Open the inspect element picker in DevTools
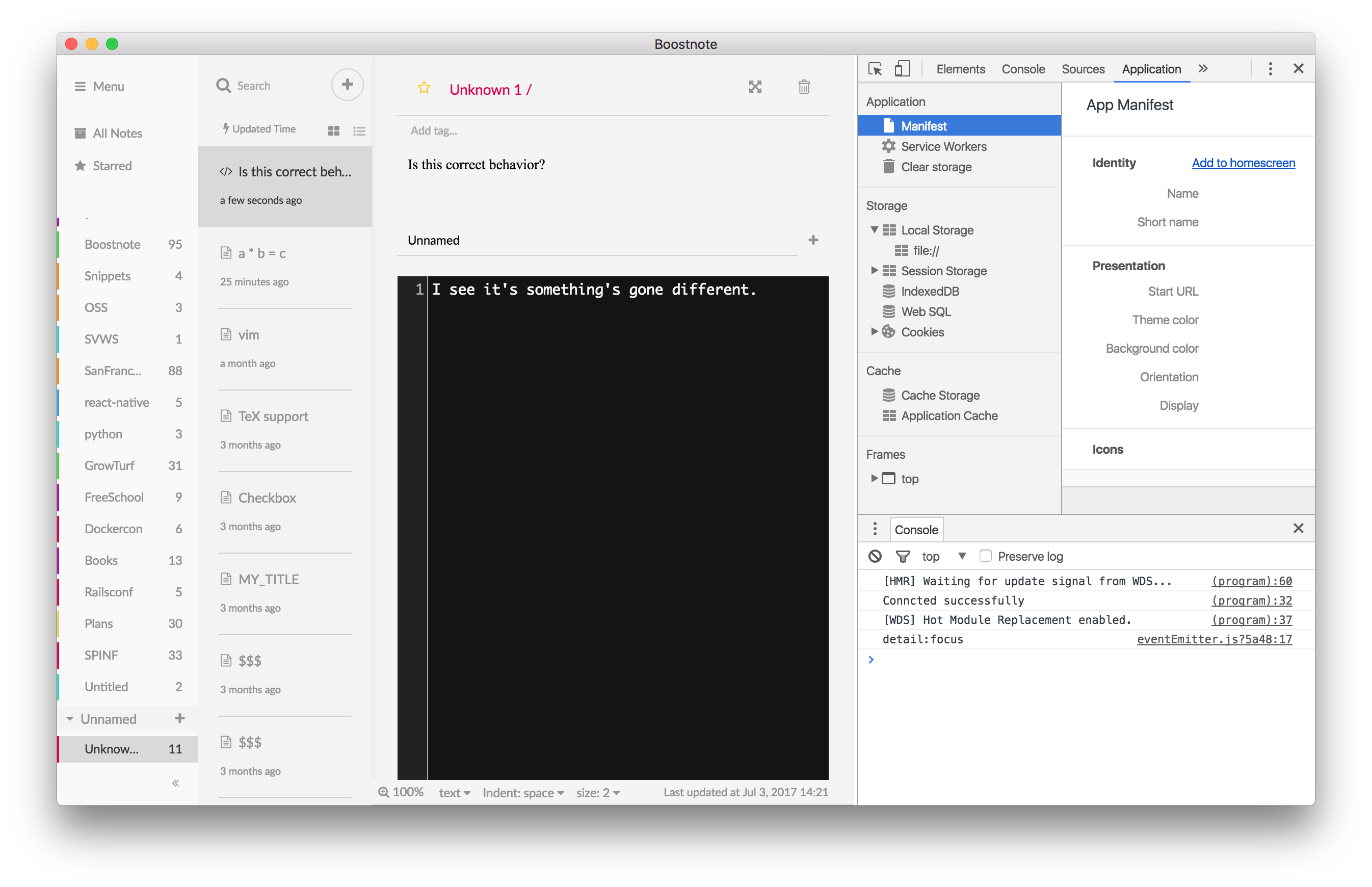 (875, 68)
